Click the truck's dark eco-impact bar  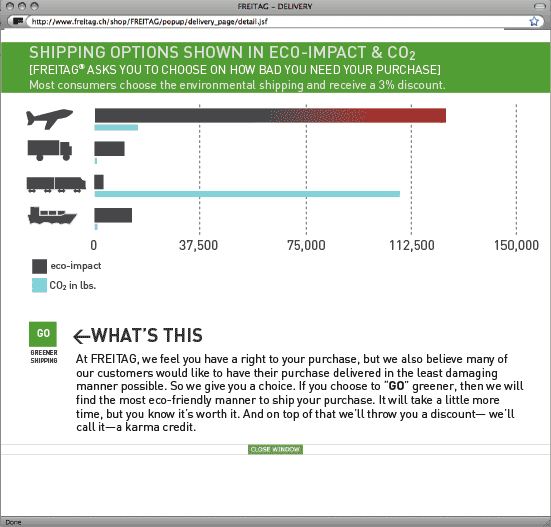point(109,149)
